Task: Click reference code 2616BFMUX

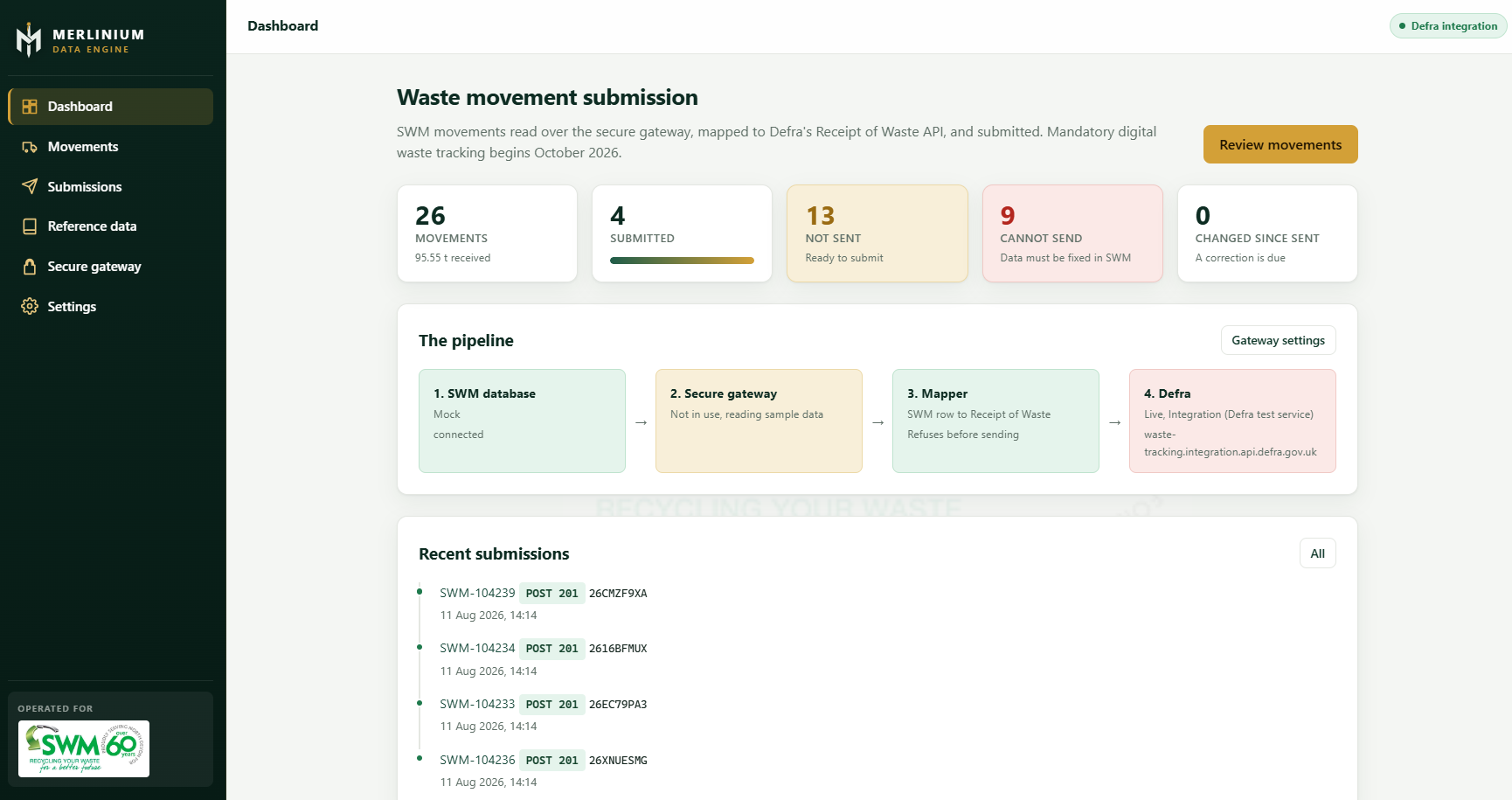Action: click(x=618, y=649)
